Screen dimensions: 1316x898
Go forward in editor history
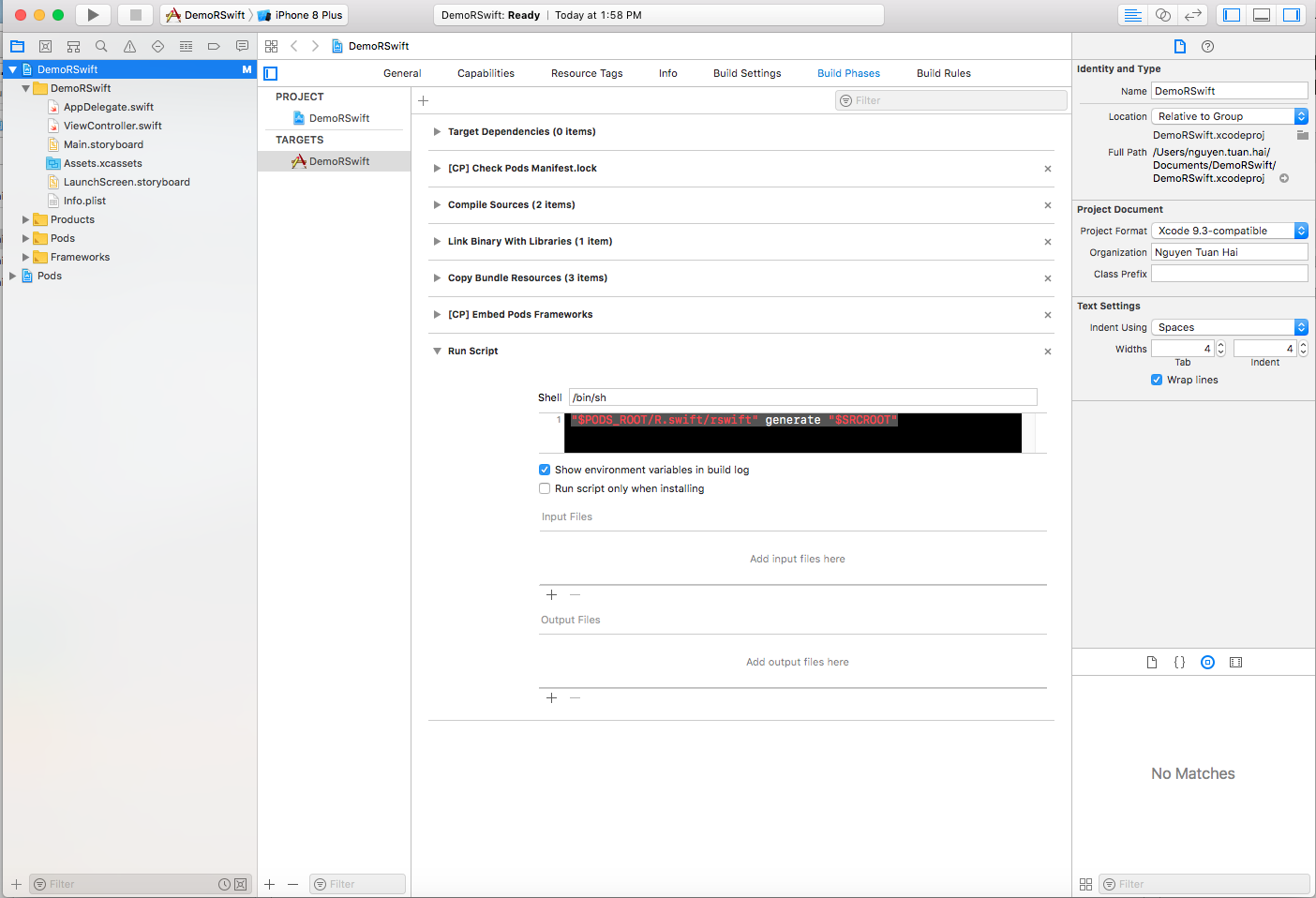(x=315, y=46)
